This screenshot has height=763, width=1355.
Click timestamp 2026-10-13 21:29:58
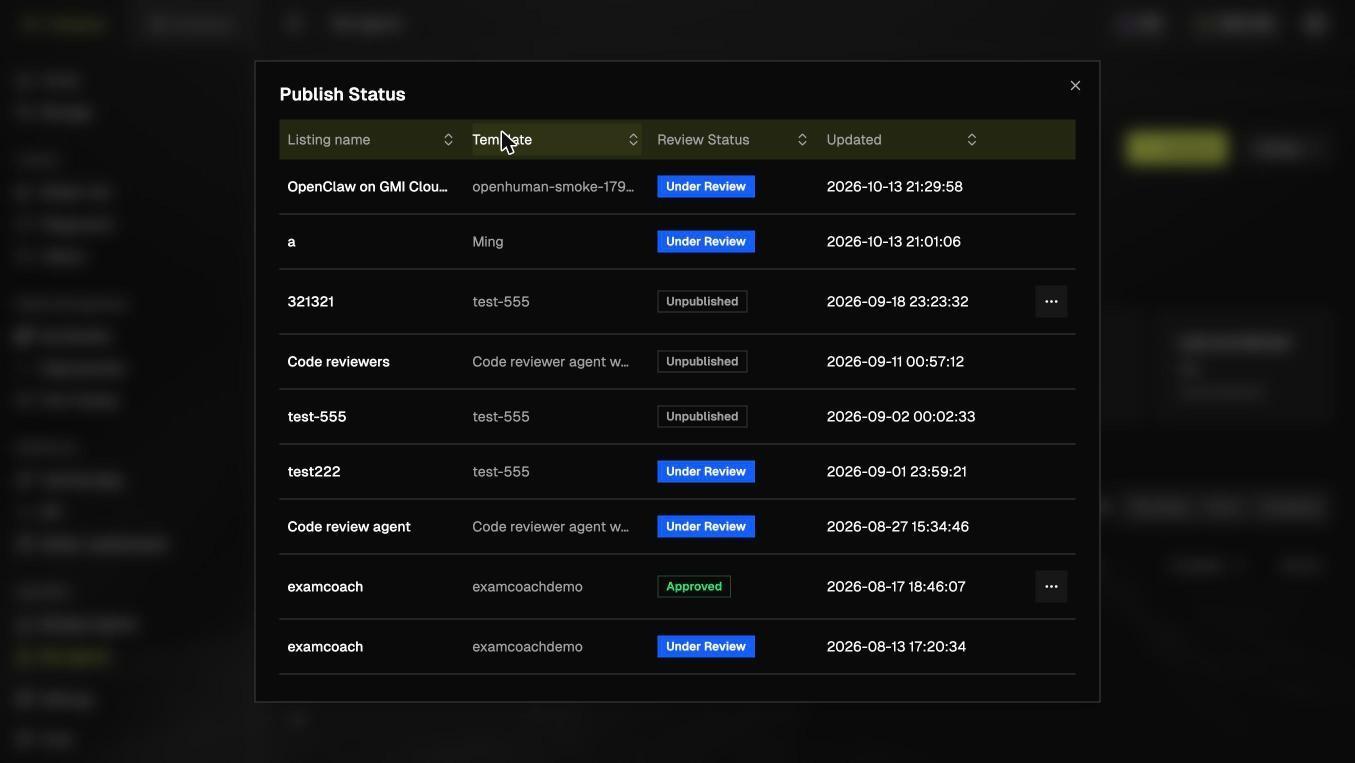[x=895, y=187]
